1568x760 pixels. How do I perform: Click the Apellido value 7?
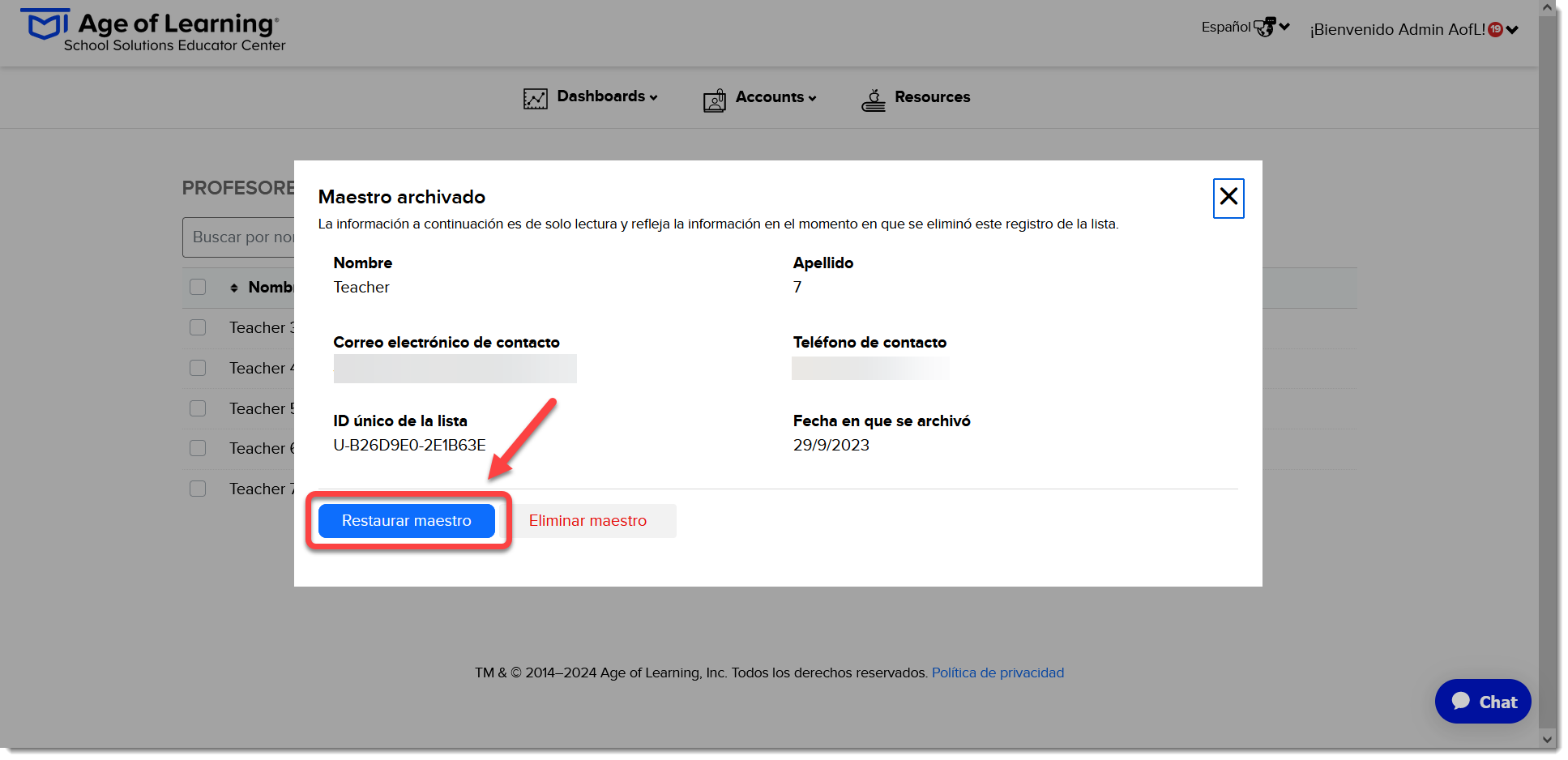(797, 287)
